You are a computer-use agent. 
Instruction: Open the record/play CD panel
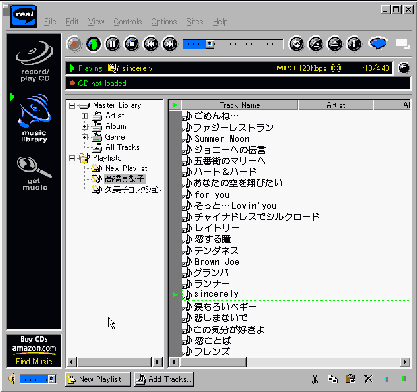(x=34, y=61)
